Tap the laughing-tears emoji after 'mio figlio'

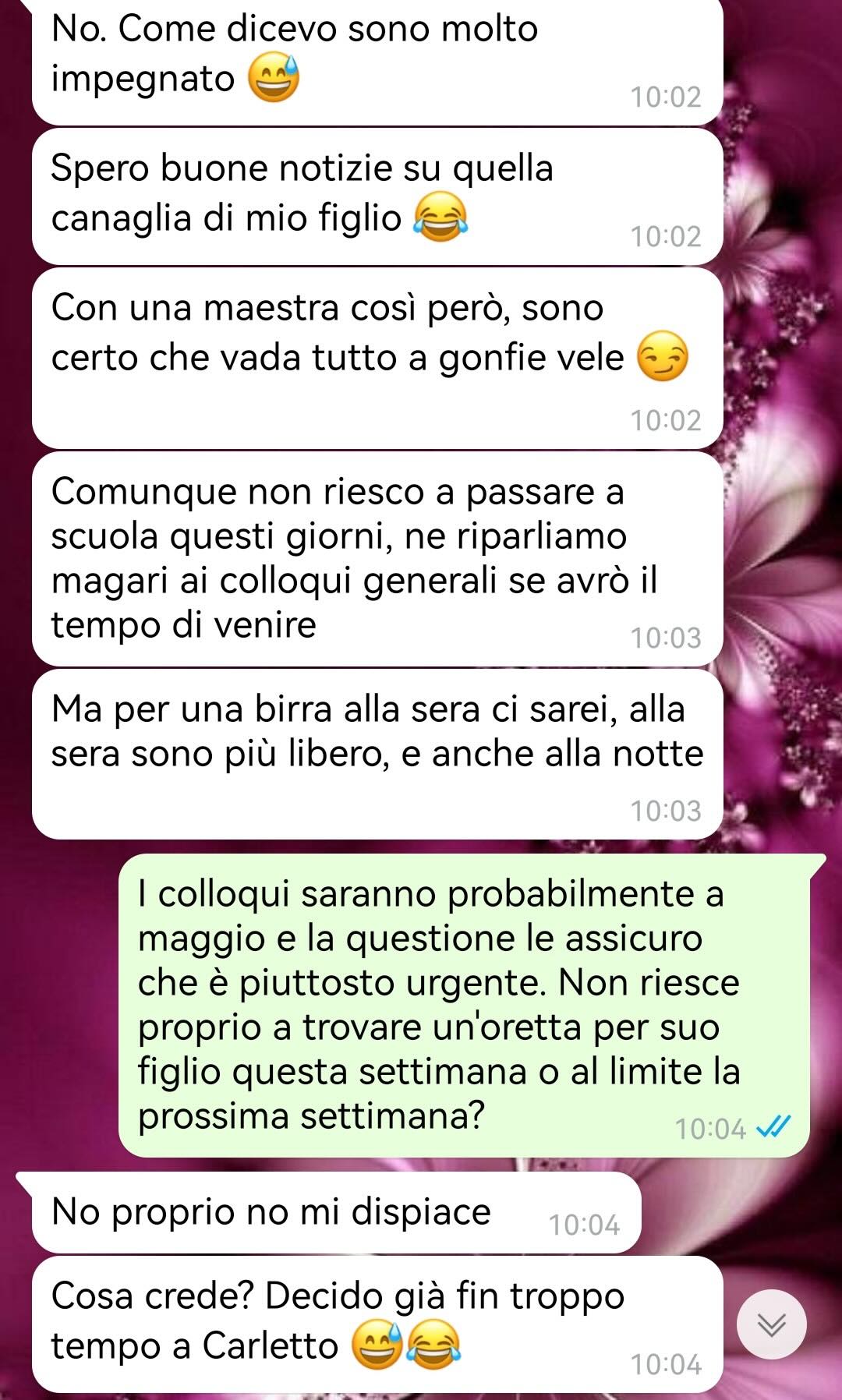tap(440, 217)
